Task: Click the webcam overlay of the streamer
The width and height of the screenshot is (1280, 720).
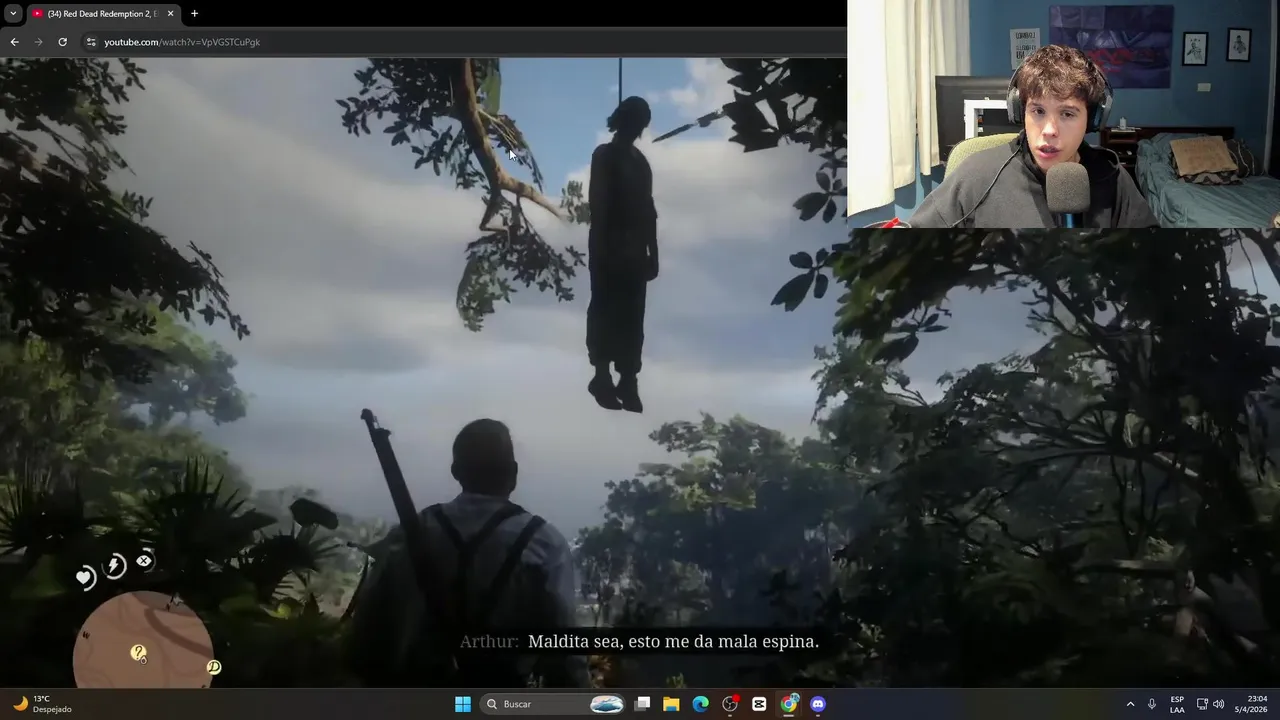Action: coord(1063,114)
